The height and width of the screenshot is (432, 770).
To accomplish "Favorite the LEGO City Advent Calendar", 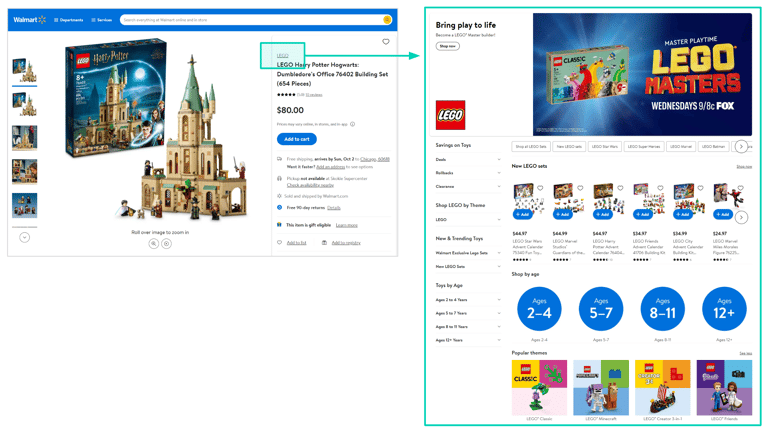I will pos(701,188).
